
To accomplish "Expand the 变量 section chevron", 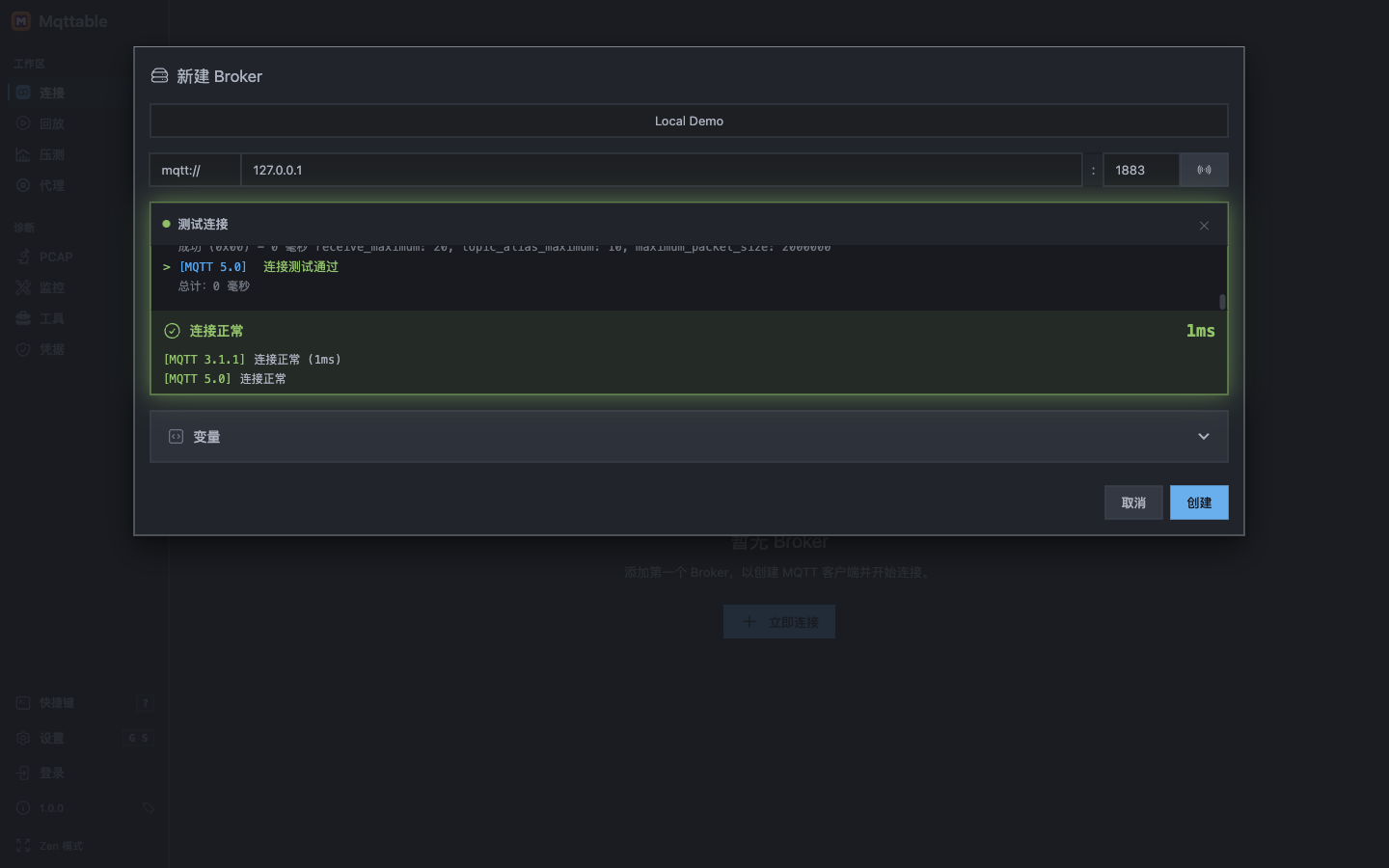I will click(x=1204, y=437).
